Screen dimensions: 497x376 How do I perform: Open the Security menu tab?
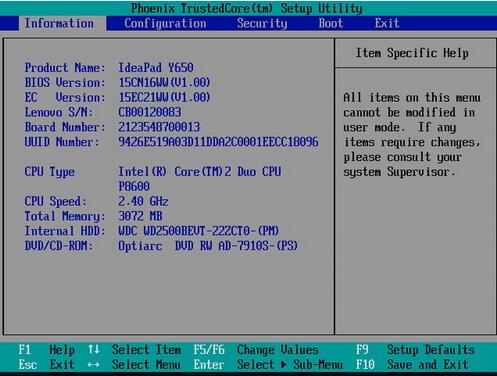click(x=262, y=23)
